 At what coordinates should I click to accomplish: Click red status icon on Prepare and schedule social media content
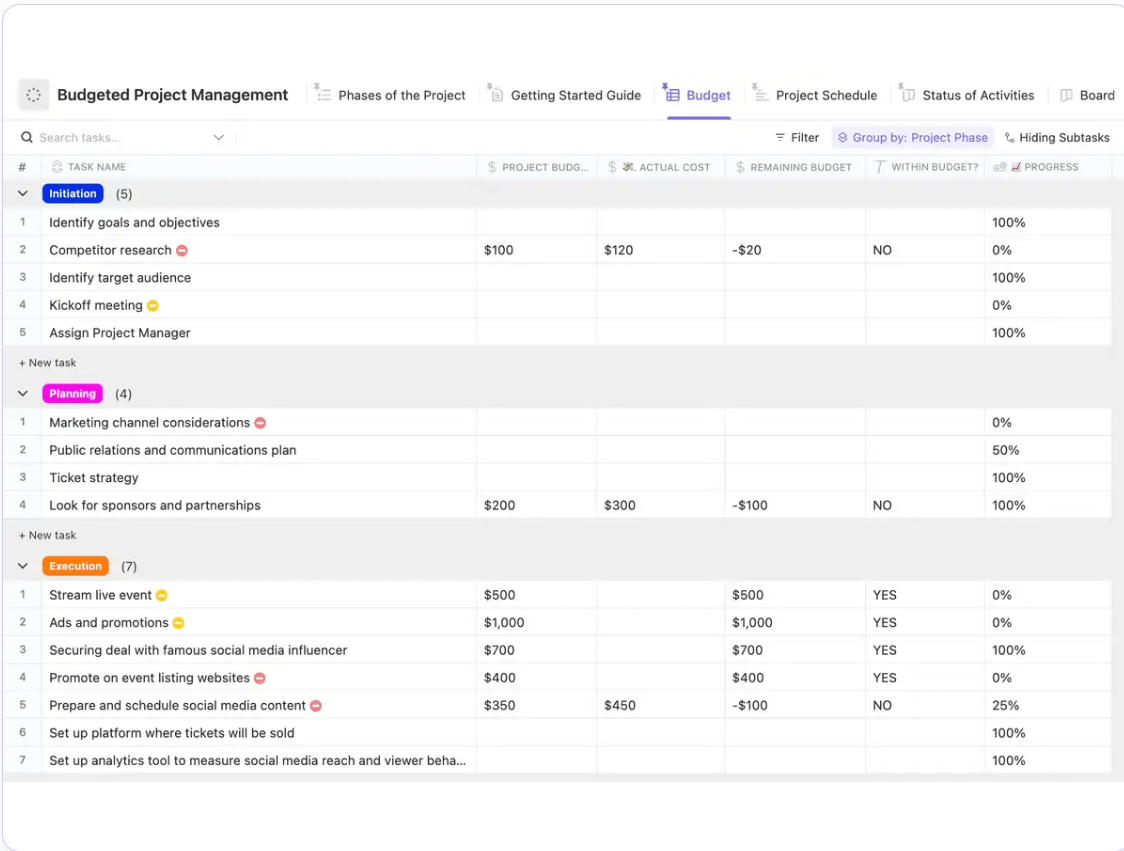tap(315, 705)
